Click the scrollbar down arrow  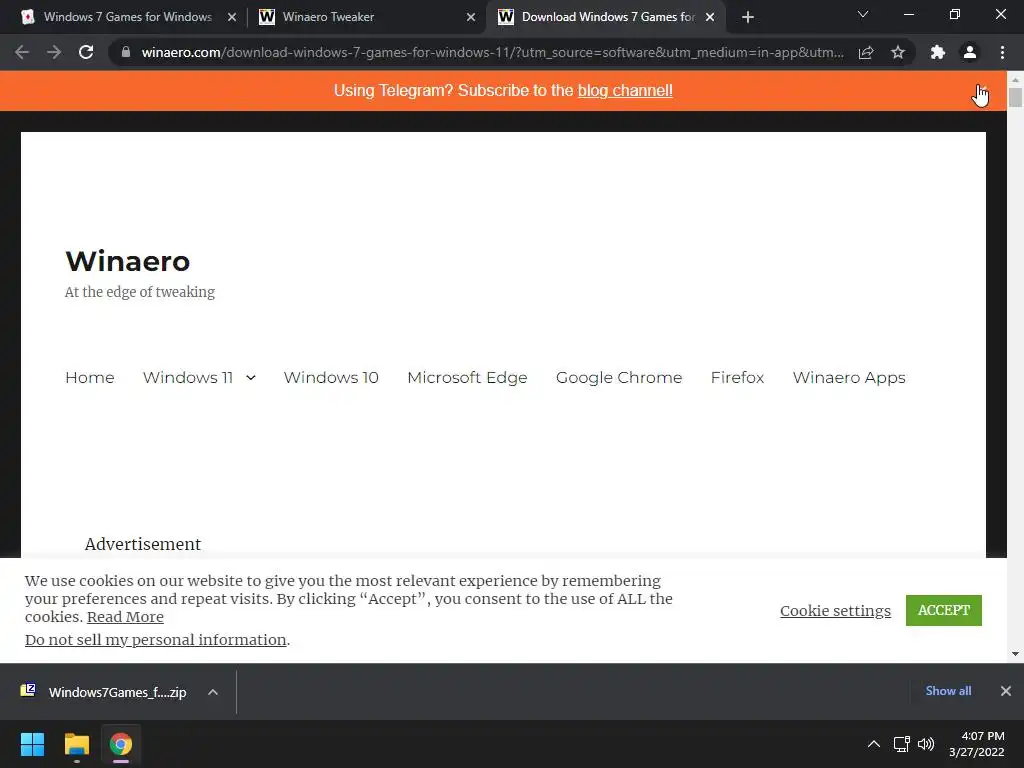(1015, 654)
